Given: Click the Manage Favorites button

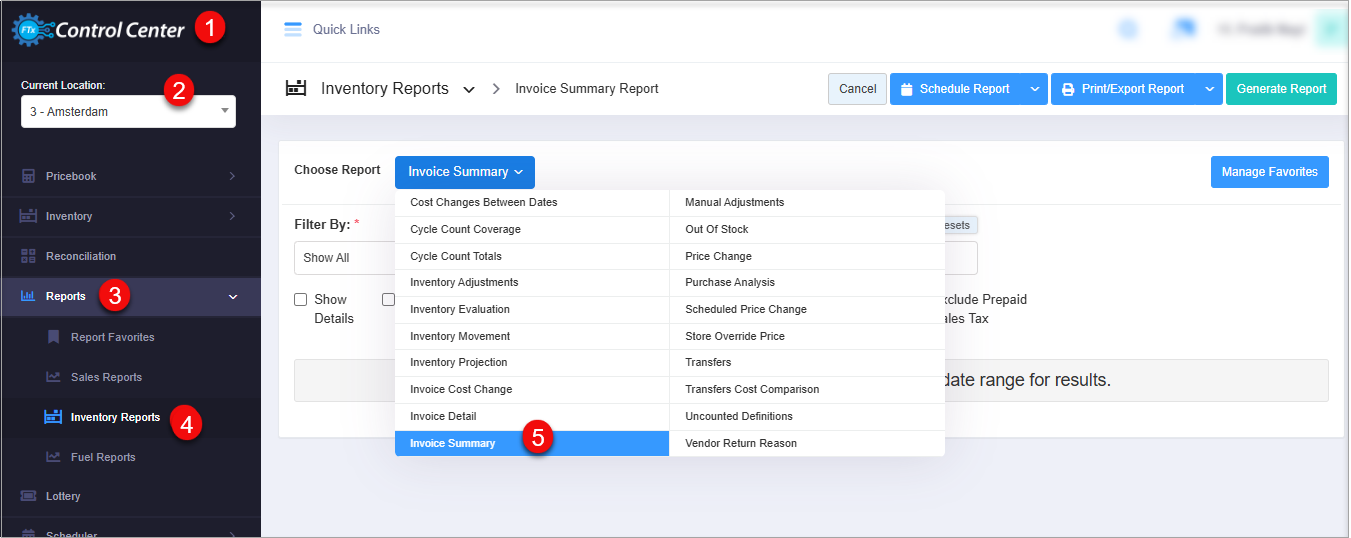Looking at the screenshot, I should pyautogui.click(x=1269, y=172).
